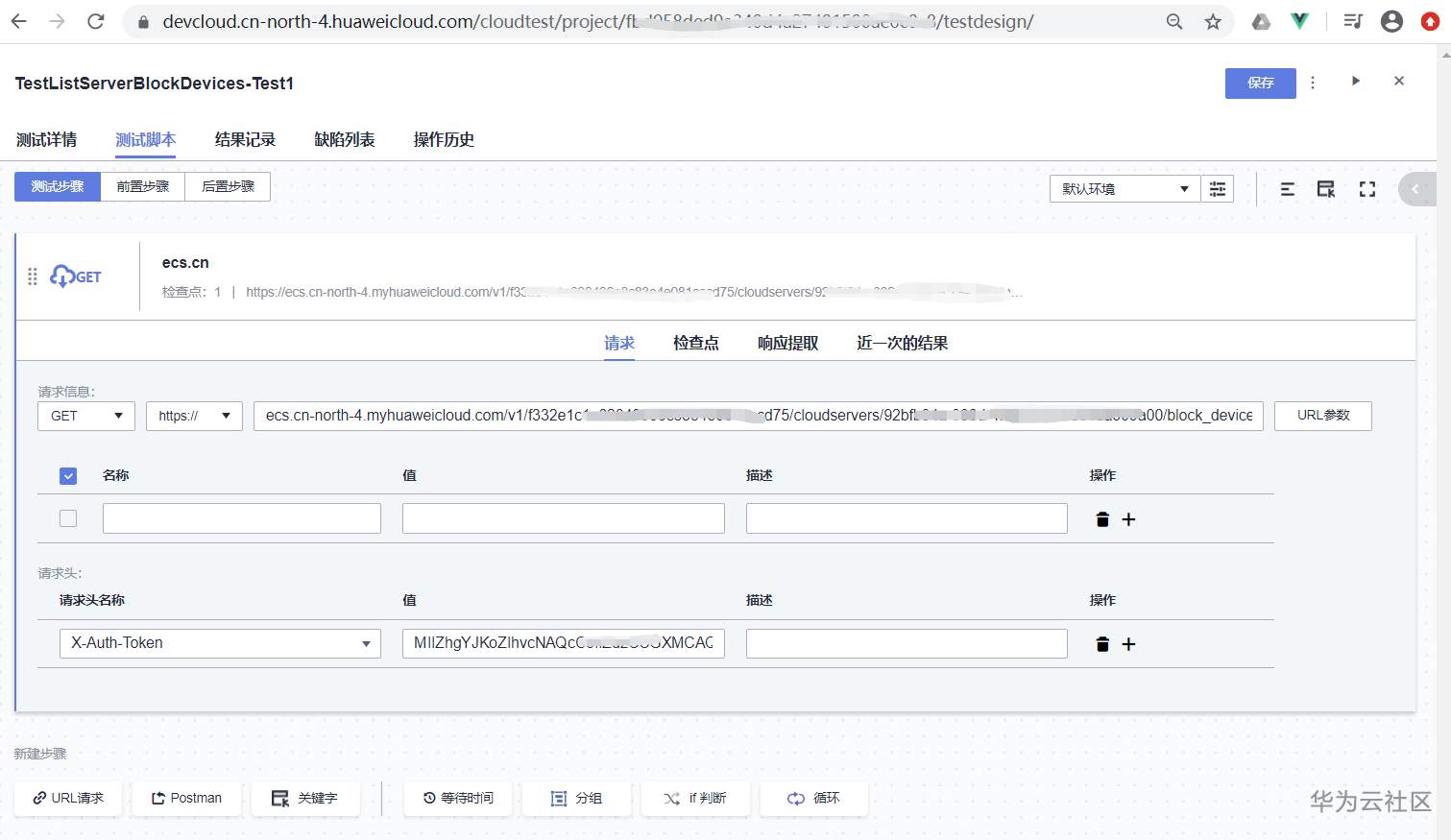Viewport: 1451px width, 840px height.
Task: Select the 测试步骤 segment
Action: pyautogui.click(x=58, y=186)
